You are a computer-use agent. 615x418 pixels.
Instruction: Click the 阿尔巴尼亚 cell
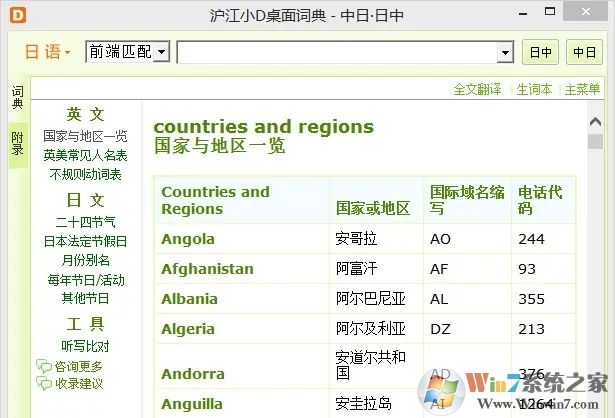click(376, 299)
